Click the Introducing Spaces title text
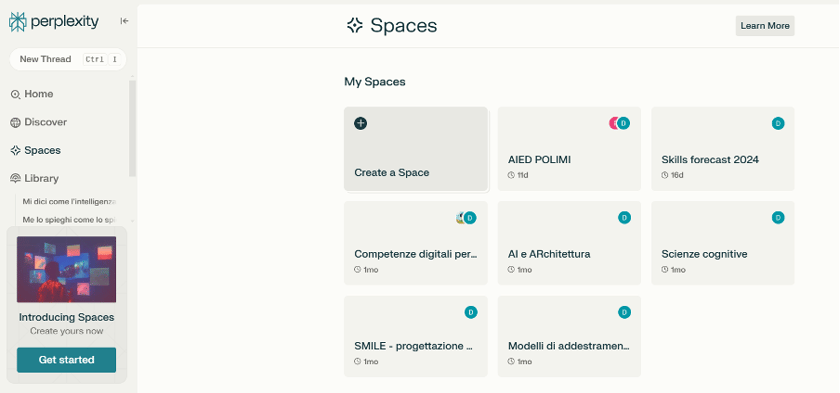Image resolution: width=840 pixels, height=393 pixels. pyautogui.click(x=66, y=318)
